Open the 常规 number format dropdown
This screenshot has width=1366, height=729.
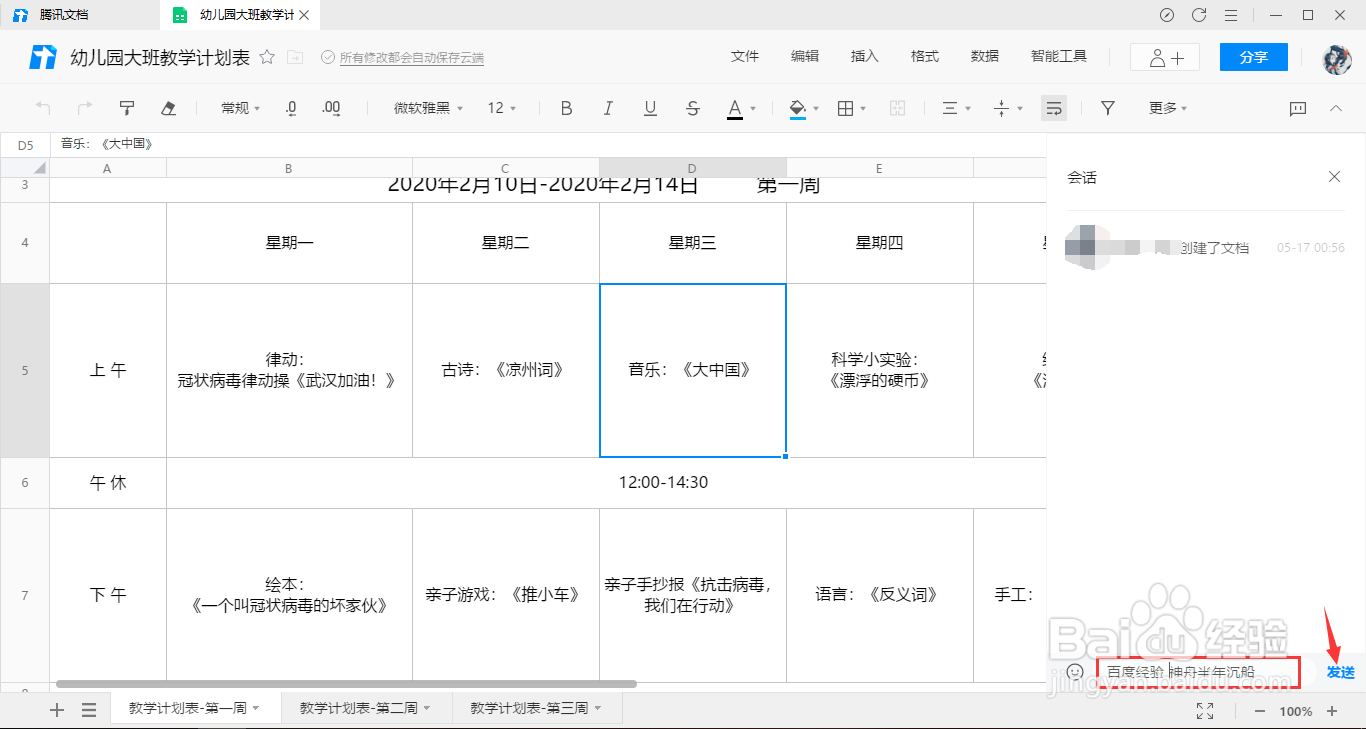click(x=240, y=108)
